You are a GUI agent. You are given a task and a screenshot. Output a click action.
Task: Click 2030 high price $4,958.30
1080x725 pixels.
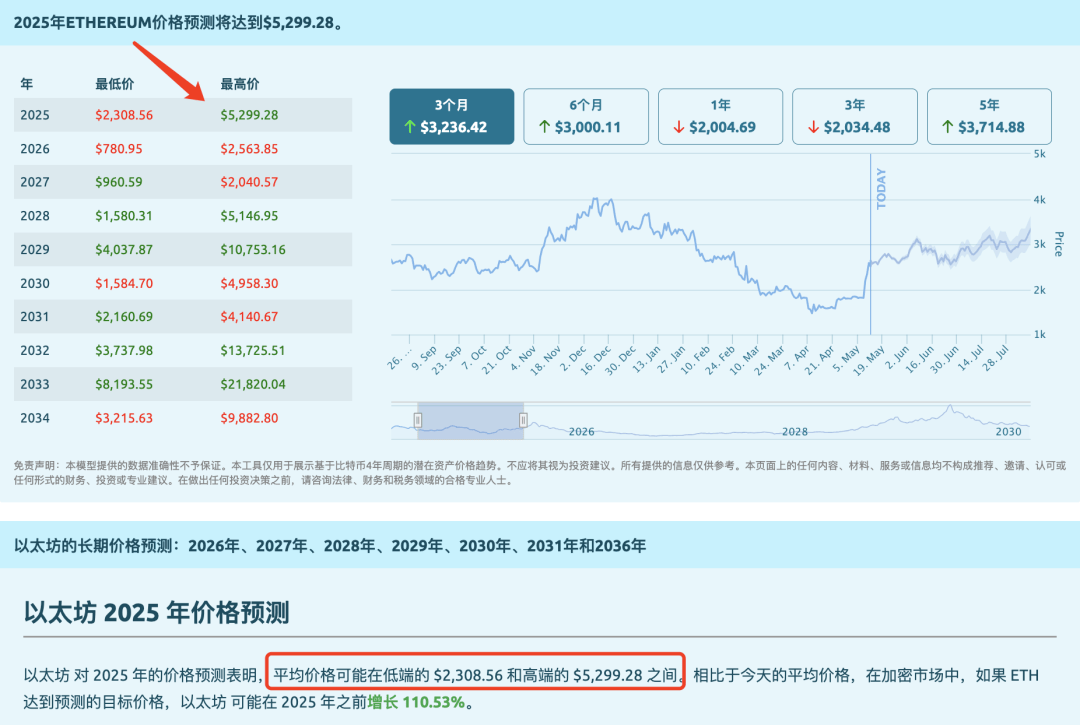point(249,284)
